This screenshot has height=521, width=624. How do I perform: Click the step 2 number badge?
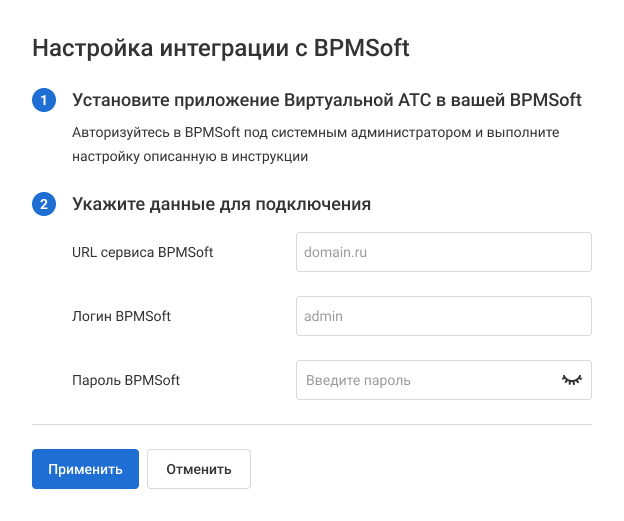pyautogui.click(x=44, y=205)
